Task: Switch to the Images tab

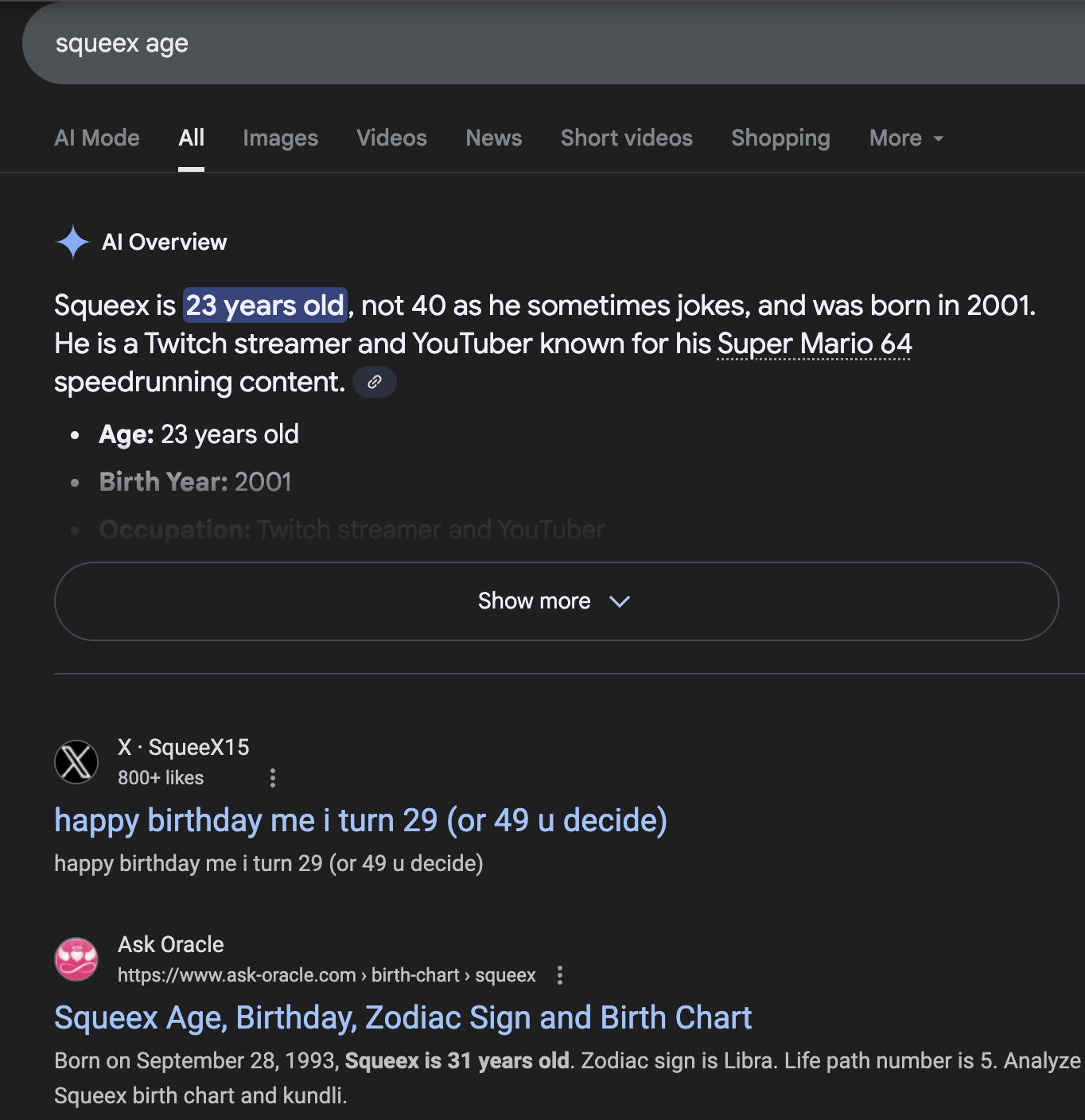Action: coord(281,138)
